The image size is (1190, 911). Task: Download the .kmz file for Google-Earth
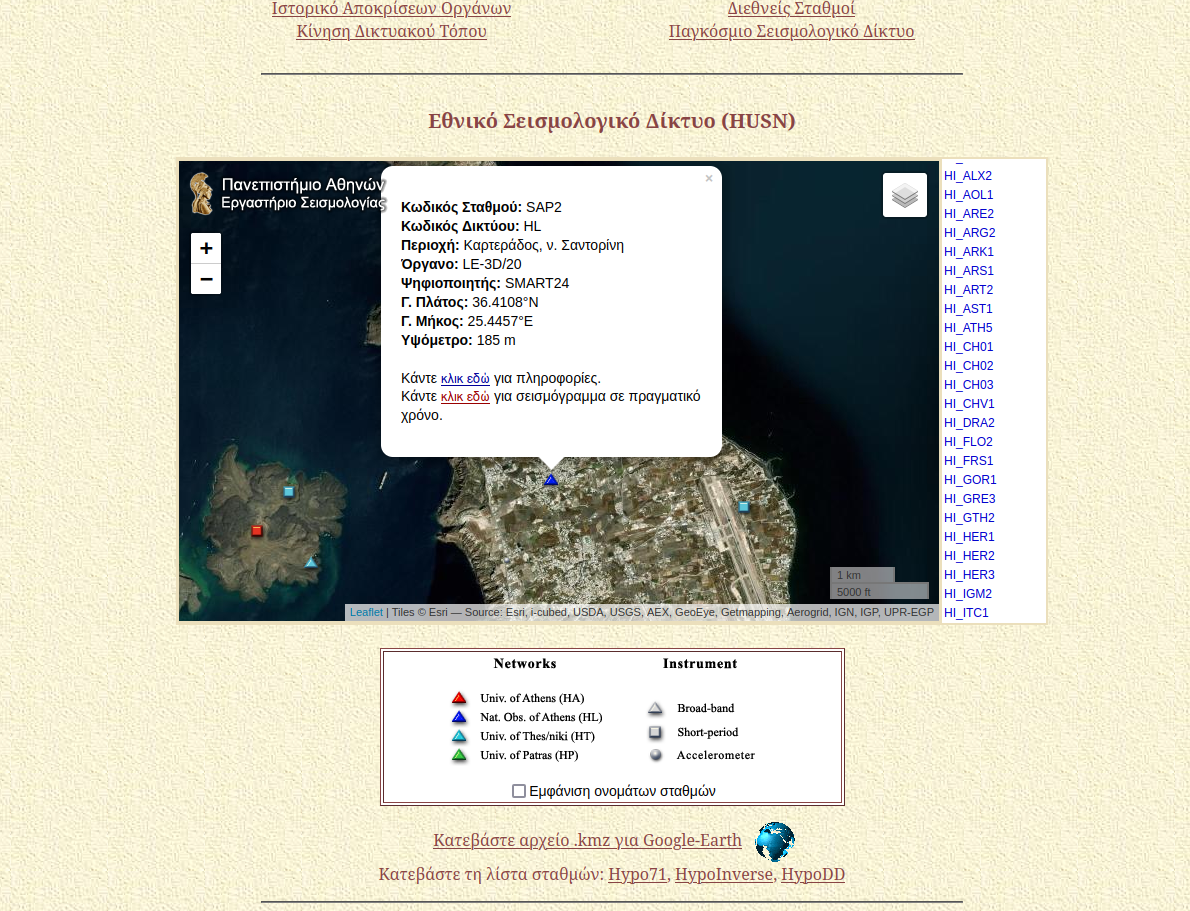click(587, 840)
